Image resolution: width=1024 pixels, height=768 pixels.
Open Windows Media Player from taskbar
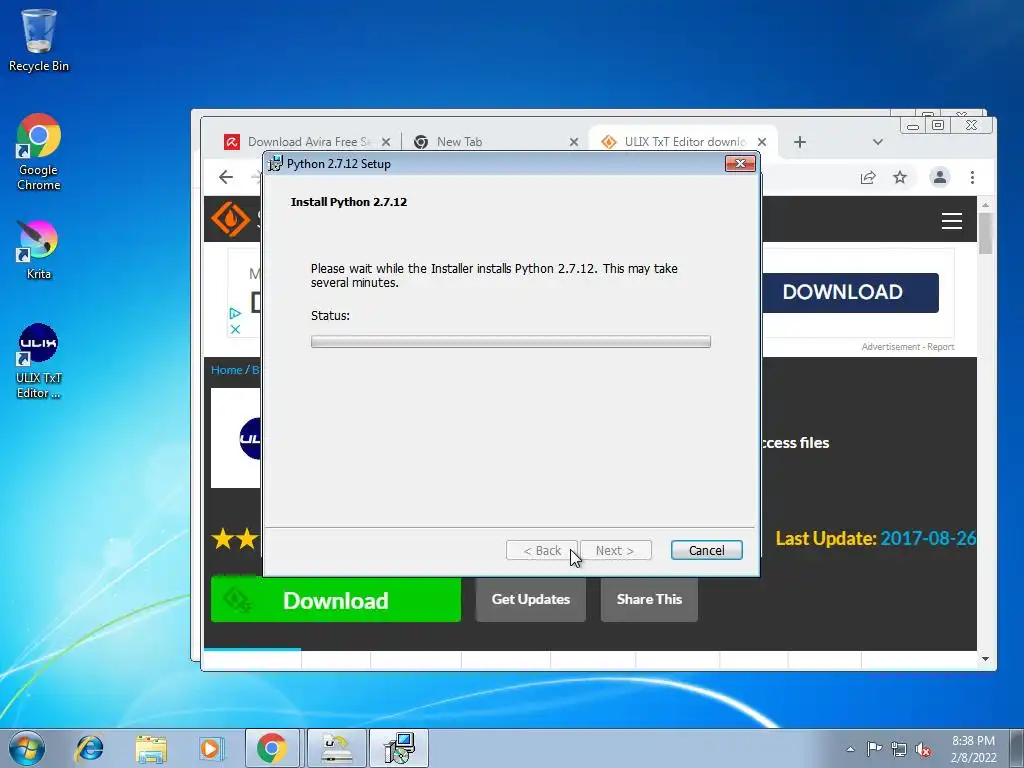tap(210, 748)
